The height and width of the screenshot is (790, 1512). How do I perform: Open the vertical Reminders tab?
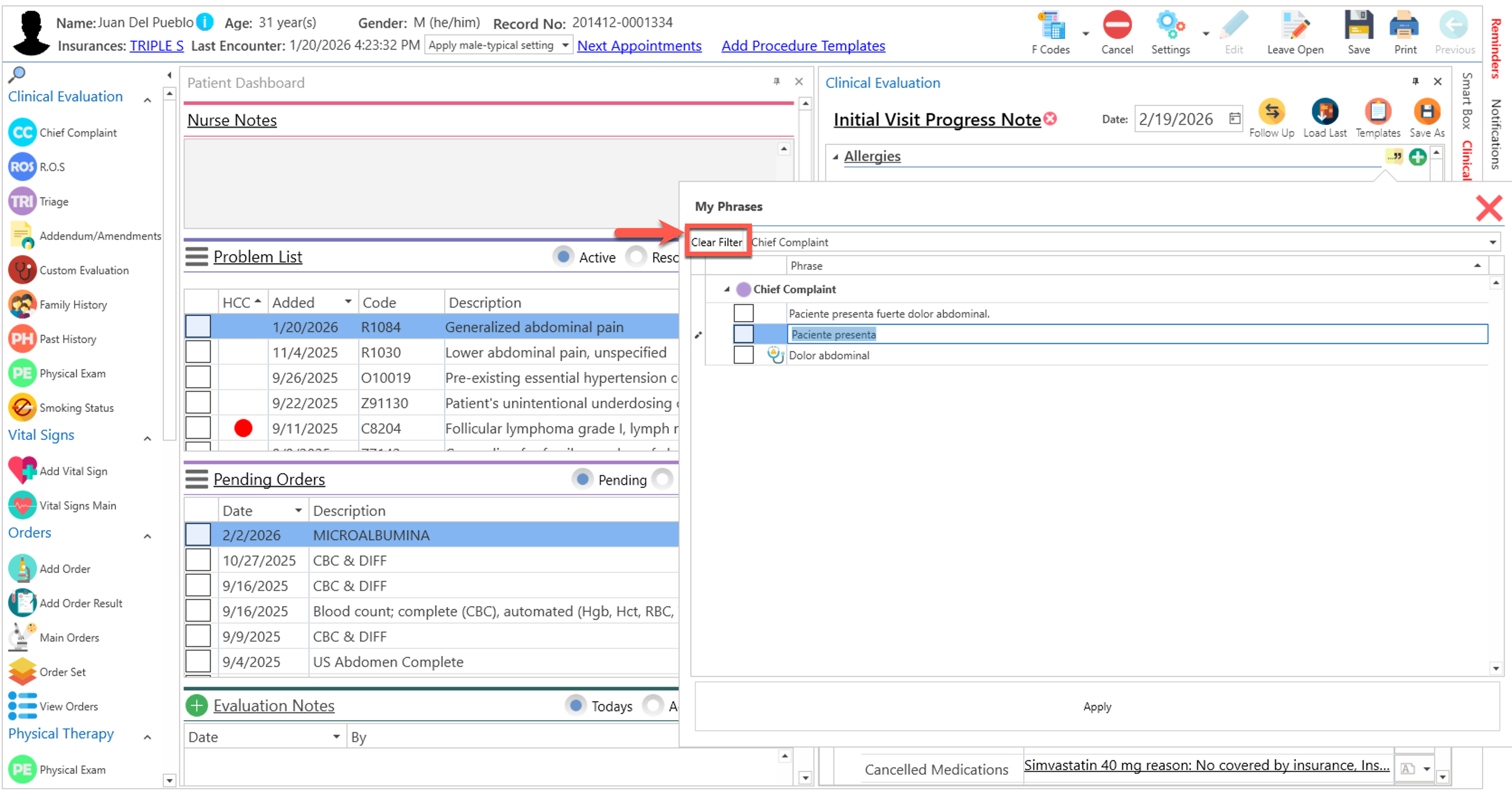1496,48
